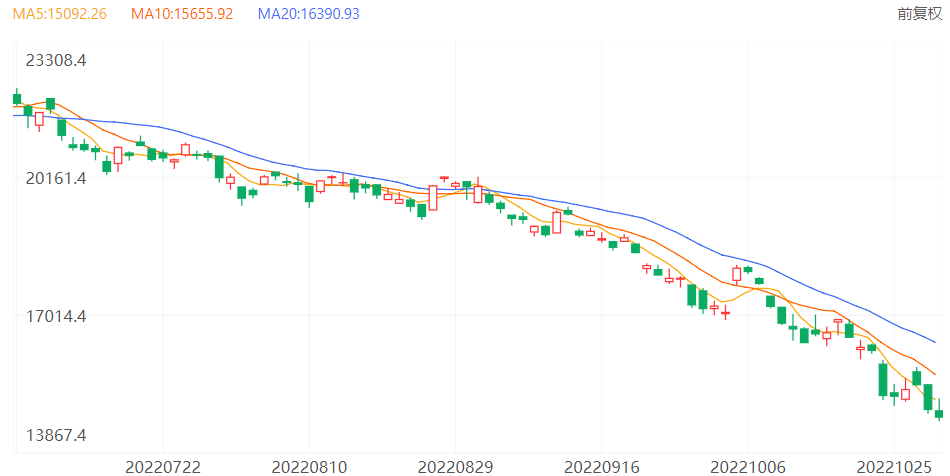Select the 前复权 adjustment option

pos(920,14)
